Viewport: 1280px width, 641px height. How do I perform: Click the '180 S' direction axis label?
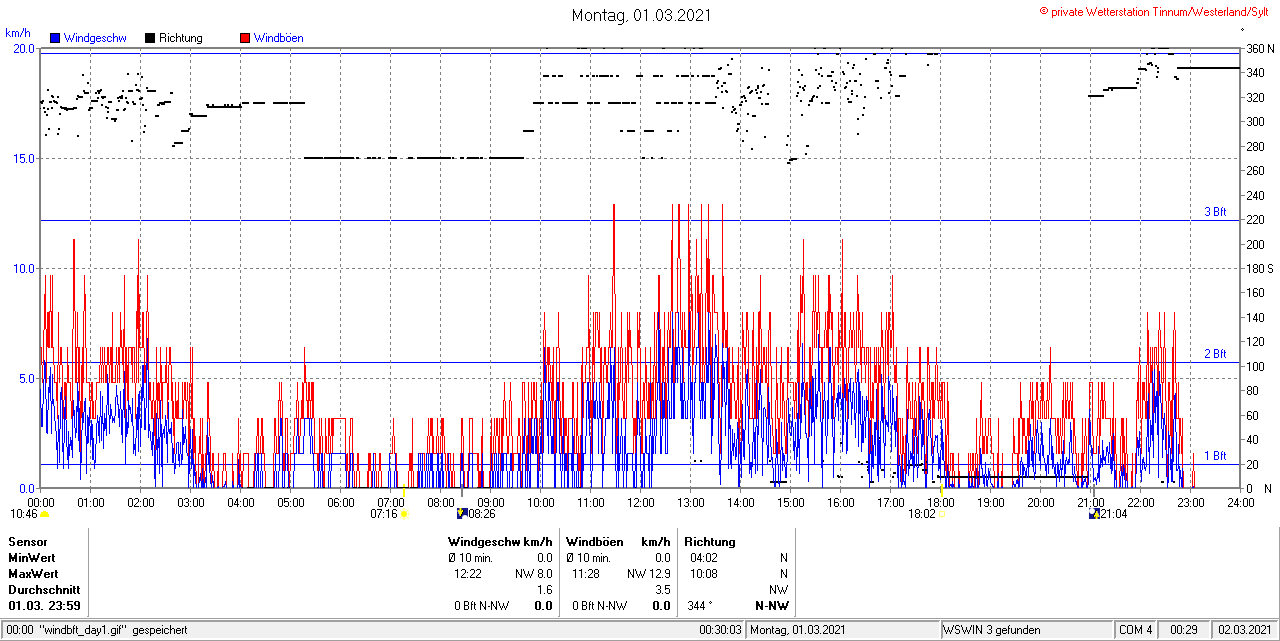coord(1258,268)
